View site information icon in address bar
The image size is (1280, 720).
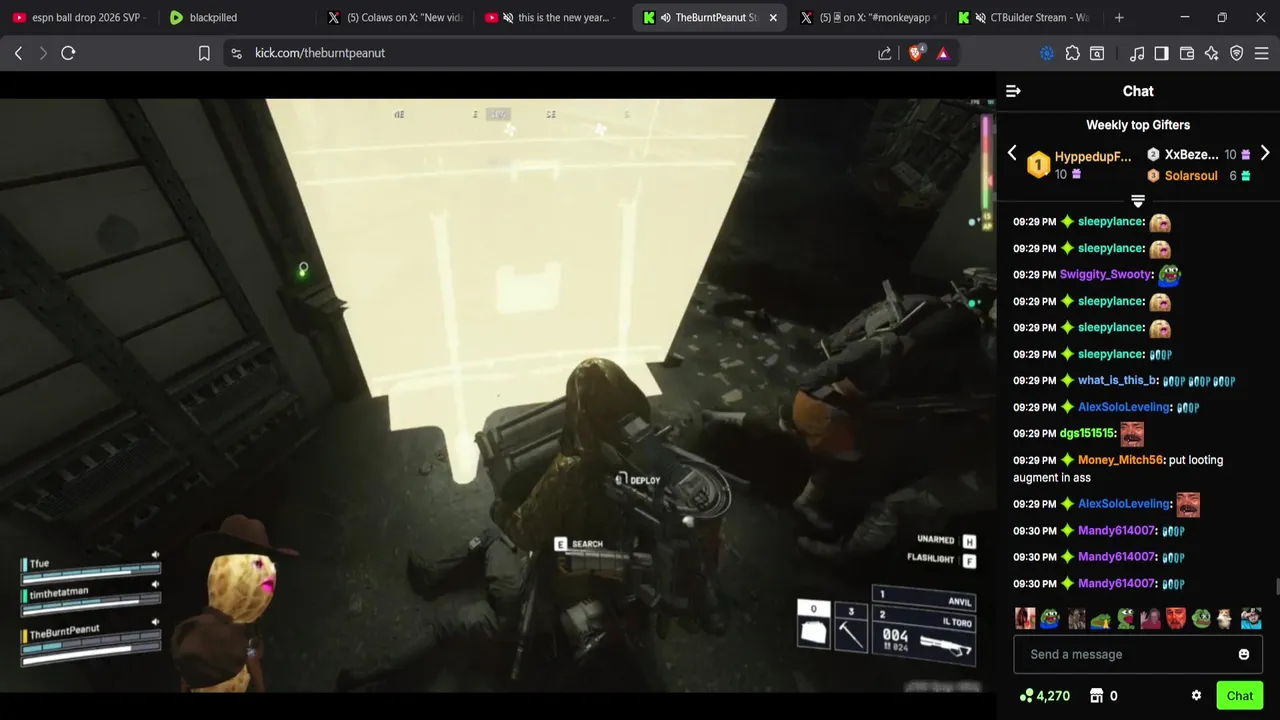[x=236, y=53]
